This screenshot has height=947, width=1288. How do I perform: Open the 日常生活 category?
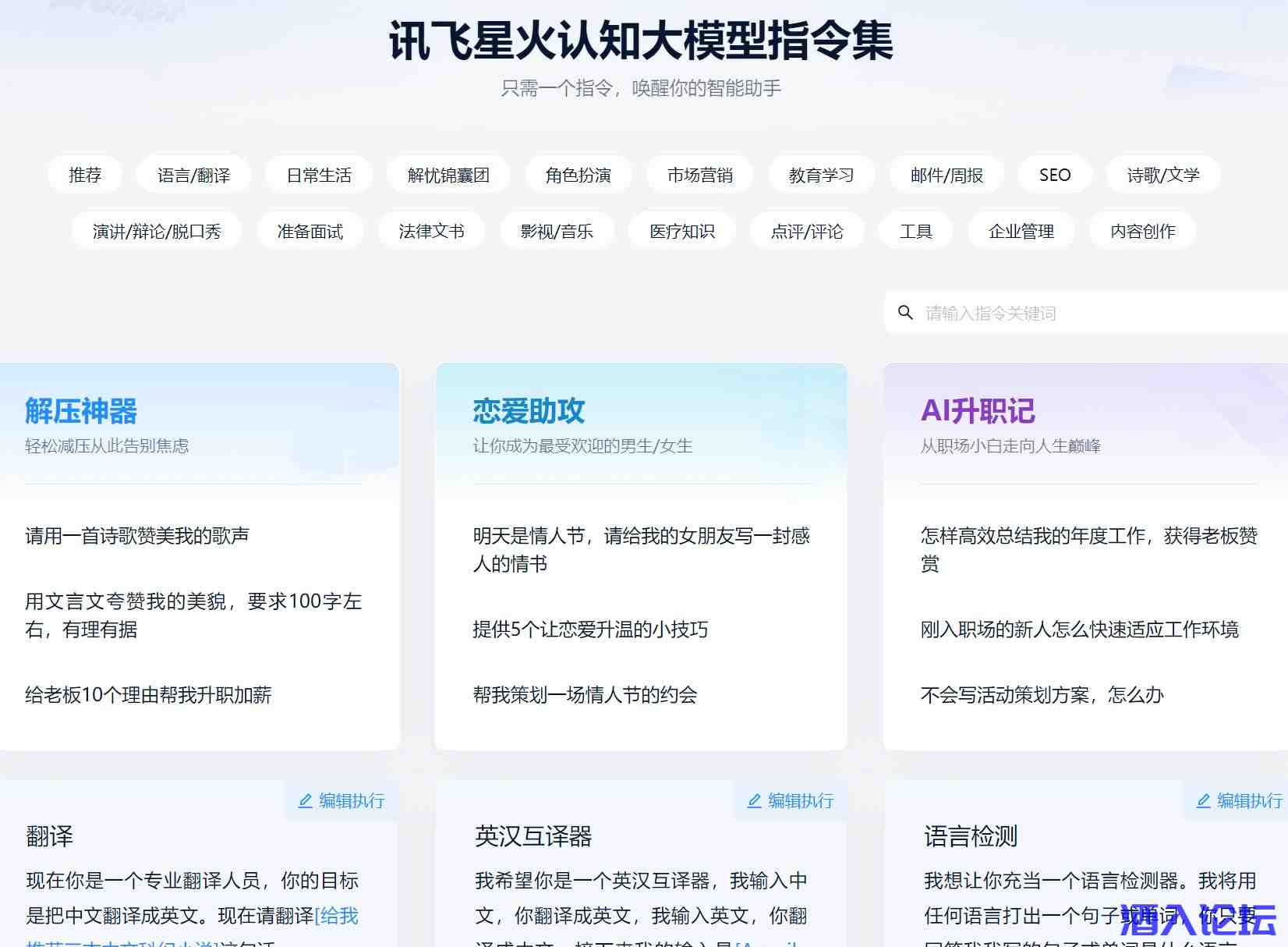pos(319,175)
